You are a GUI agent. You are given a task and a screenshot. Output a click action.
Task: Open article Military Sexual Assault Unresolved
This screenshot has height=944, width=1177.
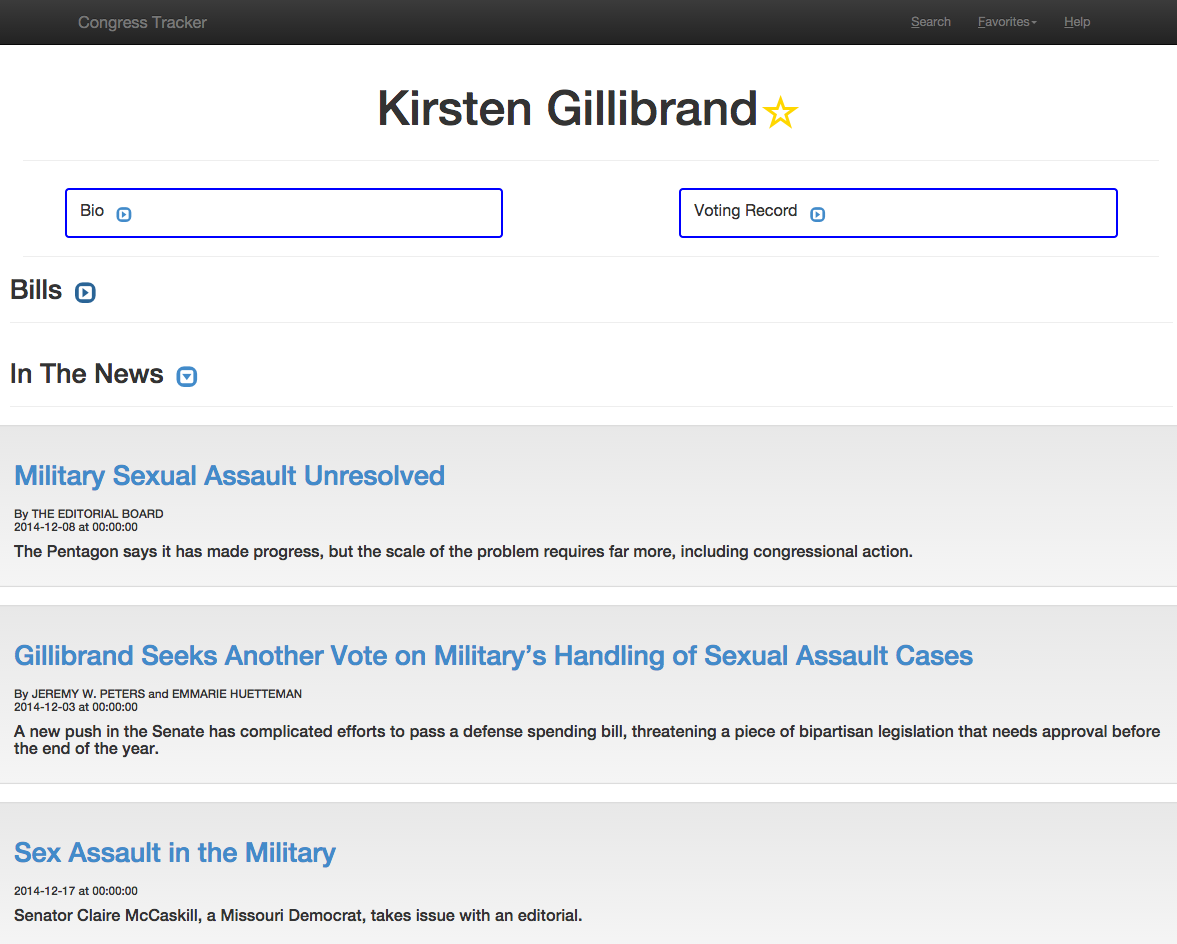click(229, 476)
